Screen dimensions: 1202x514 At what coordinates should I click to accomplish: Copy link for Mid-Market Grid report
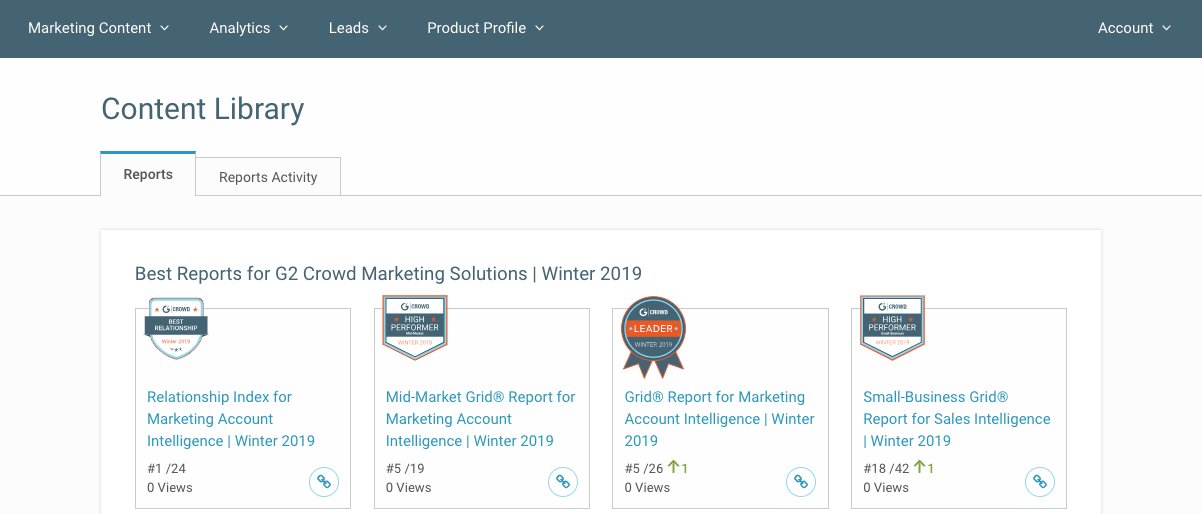563,482
